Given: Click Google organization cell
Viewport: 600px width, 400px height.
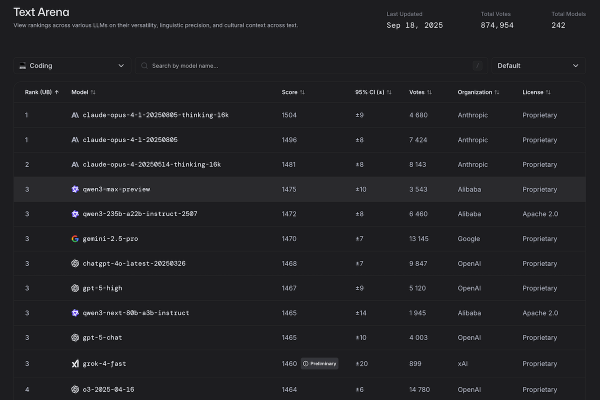Looking at the screenshot, I should 469,239.
